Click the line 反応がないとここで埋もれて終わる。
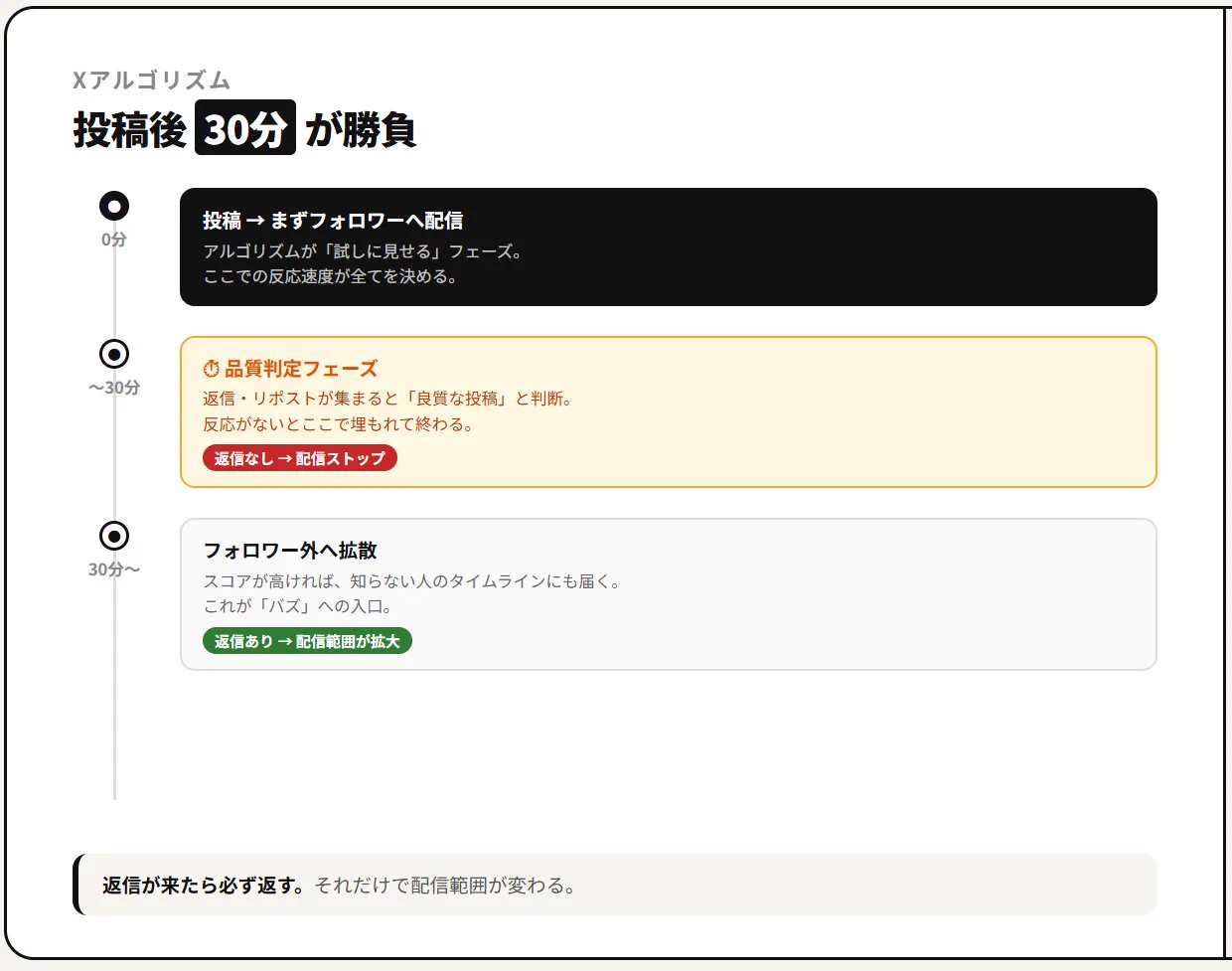This screenshot has height=971, width=1232. (339, 424)
